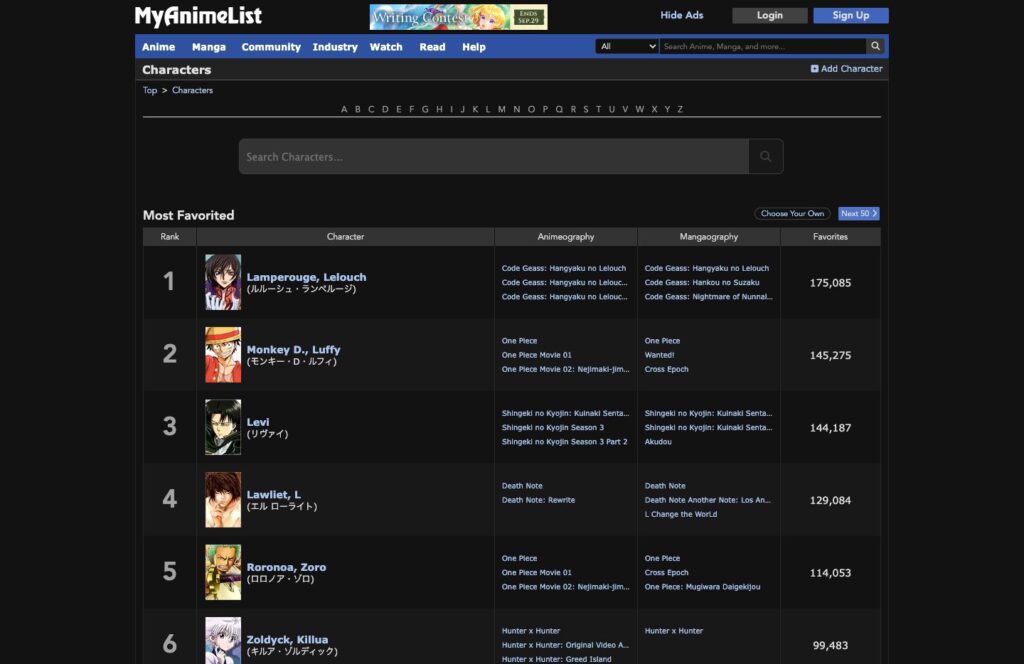Viewport: 1024px width, 664px height.
Task: Filter characters by letter K
Action: pyautogui.click(x=475, y=109)
